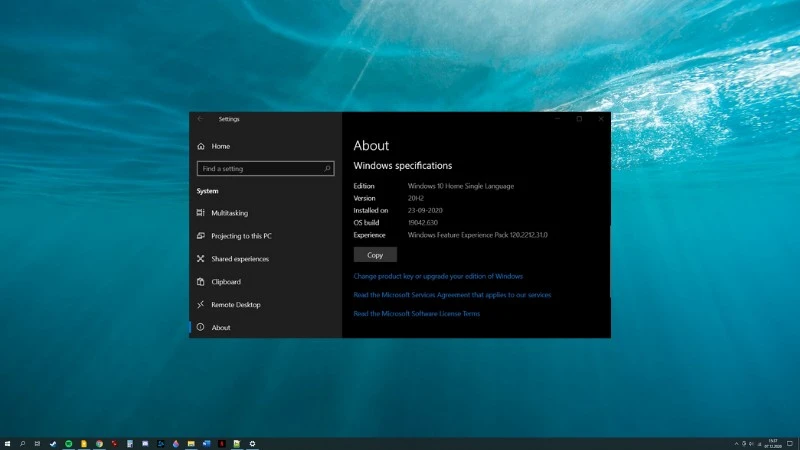The image size is (800, 450).
Task: Click the Installed on label
Action: (371, 210)
